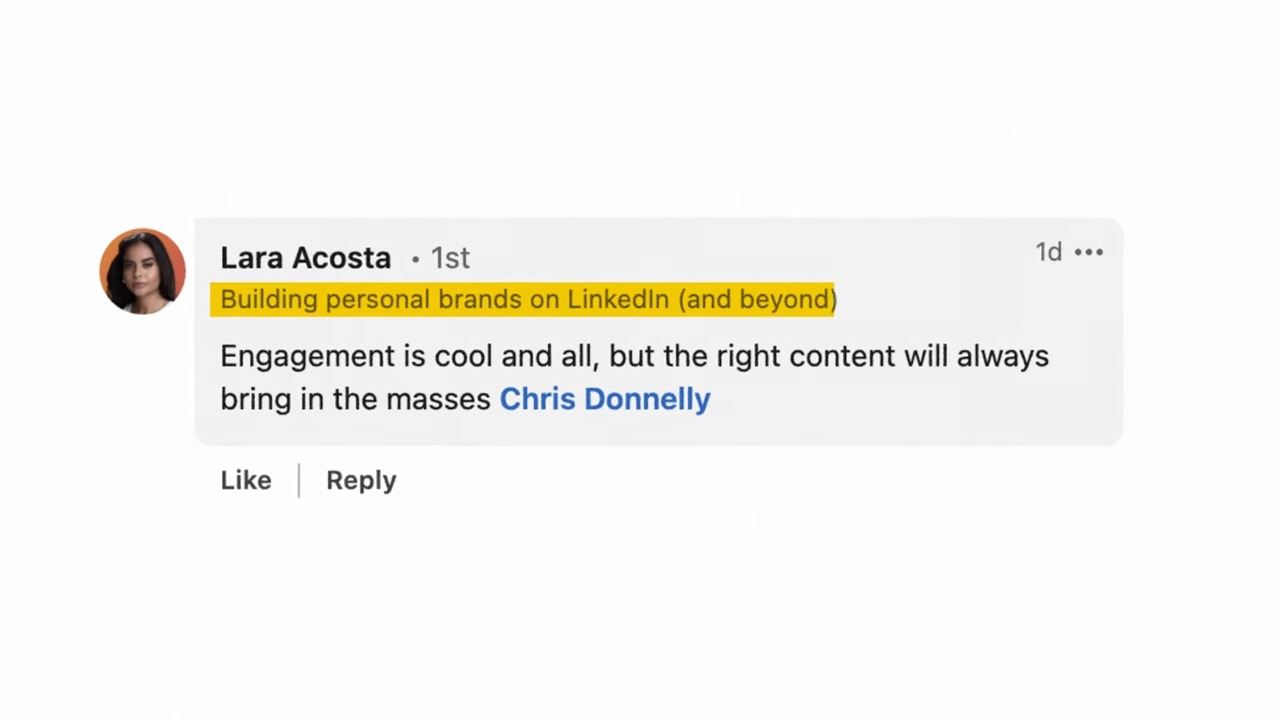Click the "1d" comment timestamp
Screen dimensions: 1280x720
1048,252
